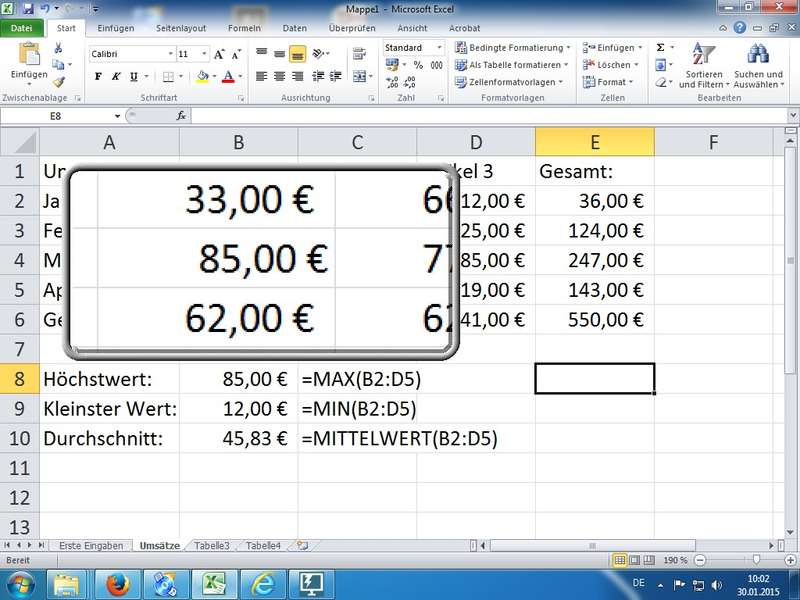Apply yellow fill color bucket
The width and height of the screenshot is (800, 600).
(203, 77)
